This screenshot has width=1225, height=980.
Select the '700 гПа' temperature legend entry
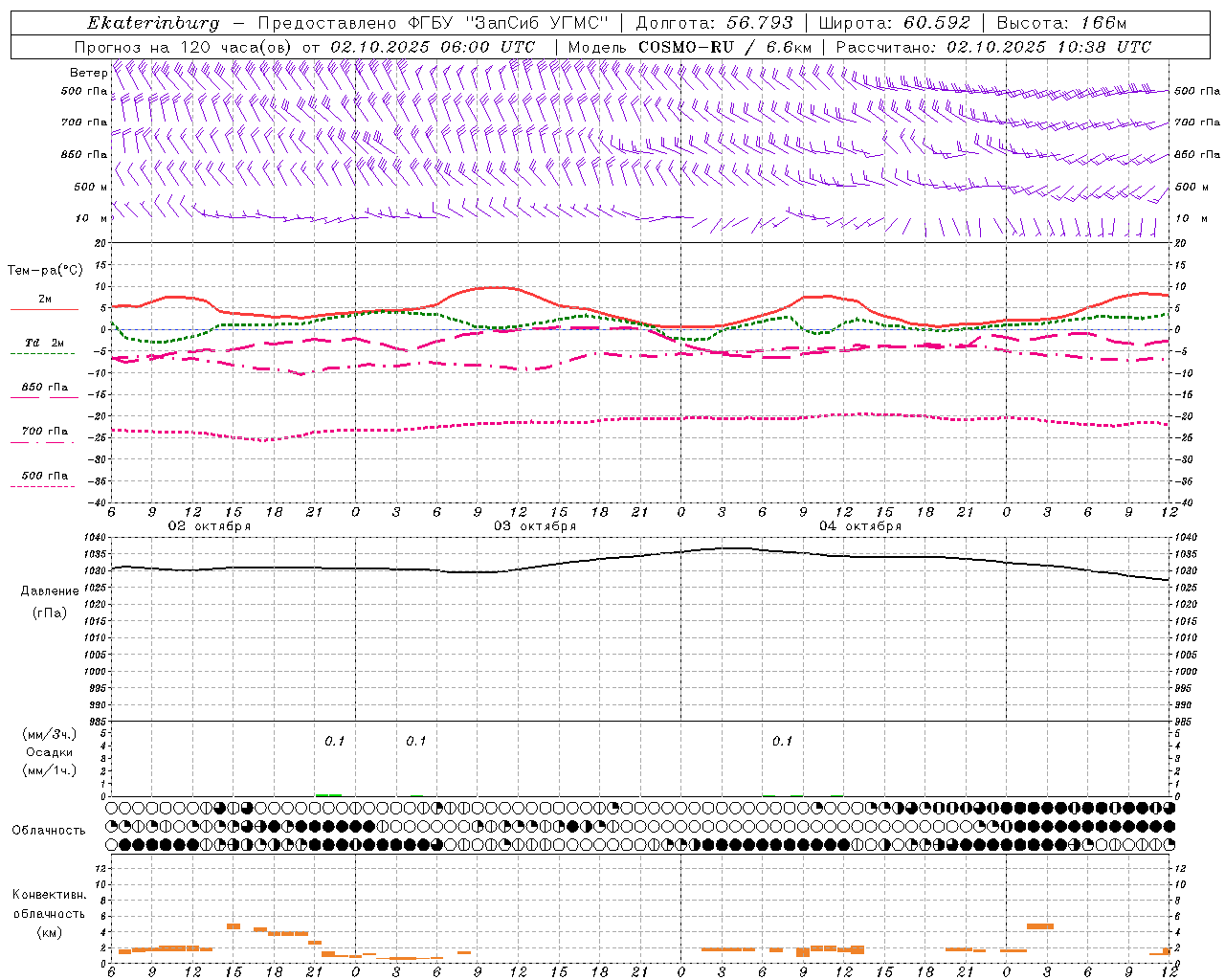[44, 432]
